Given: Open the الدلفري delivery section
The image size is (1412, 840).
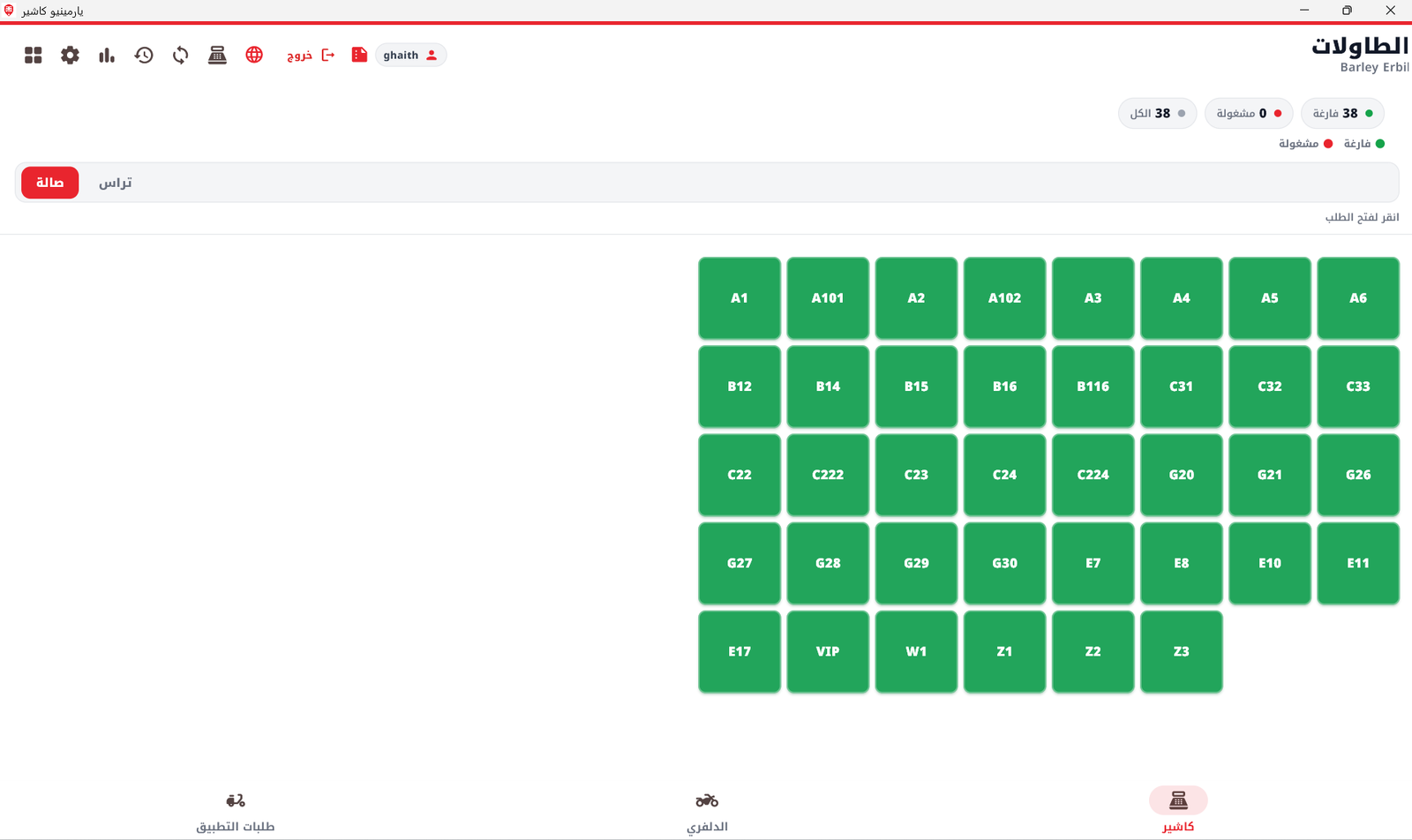Looking at the screenshot, I should 707,812.
